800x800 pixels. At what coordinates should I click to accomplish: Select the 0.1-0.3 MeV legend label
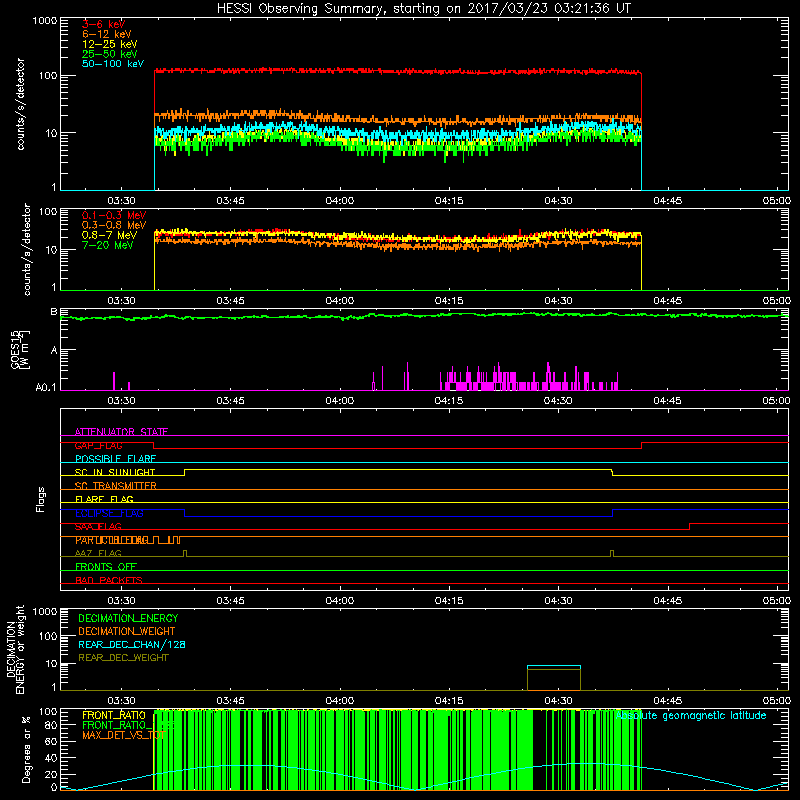click(x=114, y=215)
